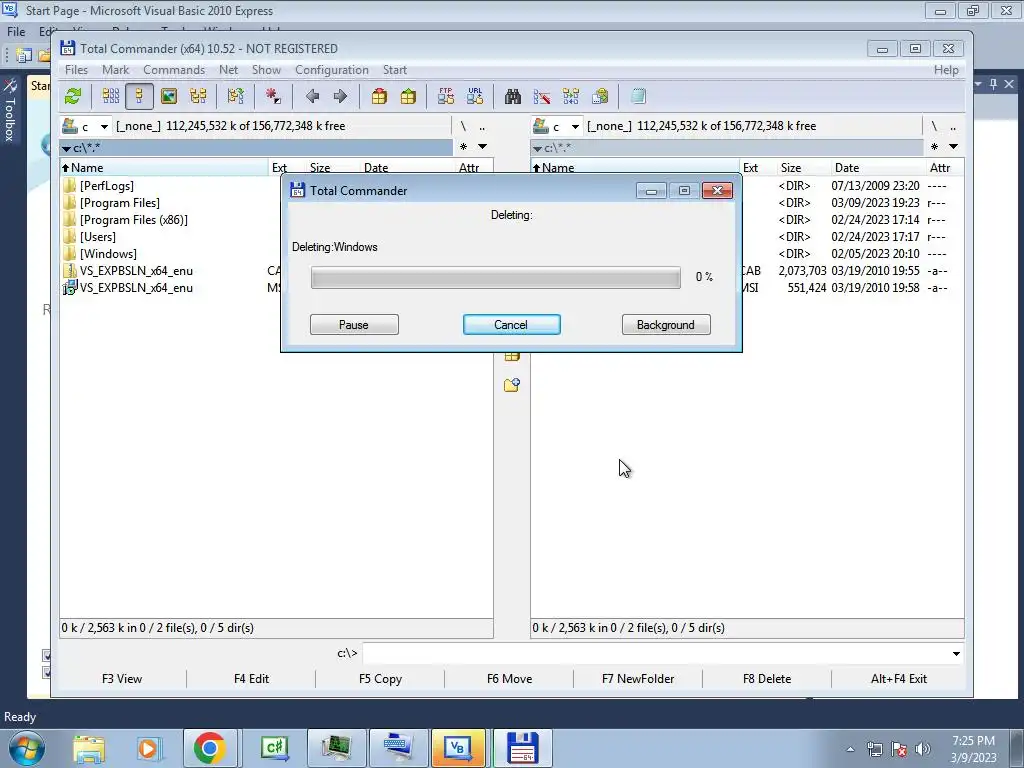Click the left panel root directory backslash button
The height and width of the screenshot is (768, 1024).
point(463,126)
